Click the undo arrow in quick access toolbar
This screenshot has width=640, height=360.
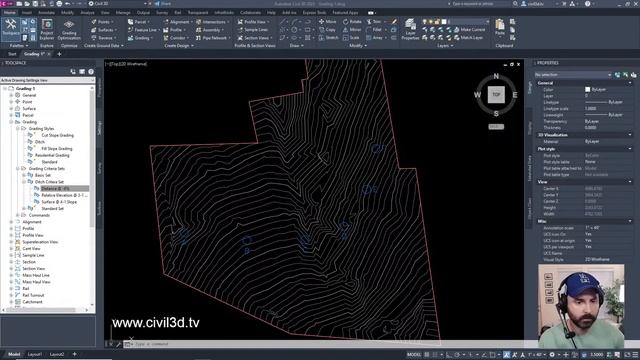[68, 4]
